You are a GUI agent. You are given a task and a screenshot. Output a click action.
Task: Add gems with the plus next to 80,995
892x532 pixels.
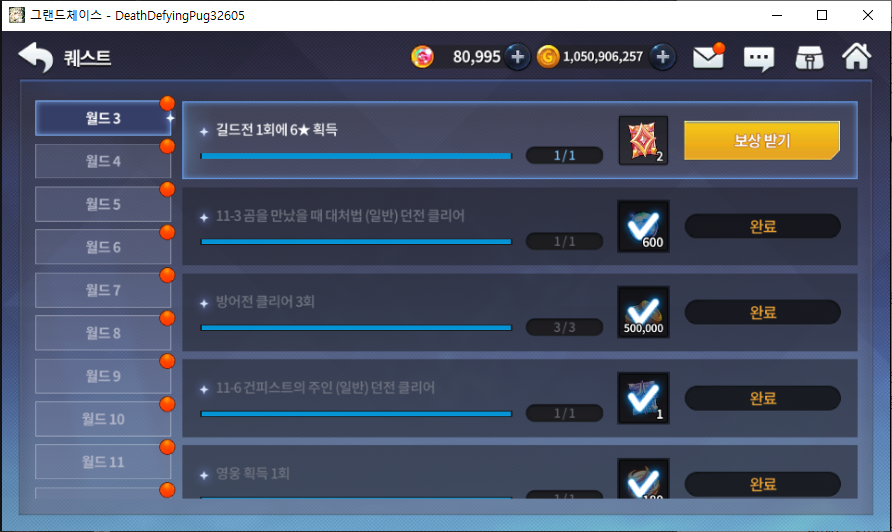point(517,57)
